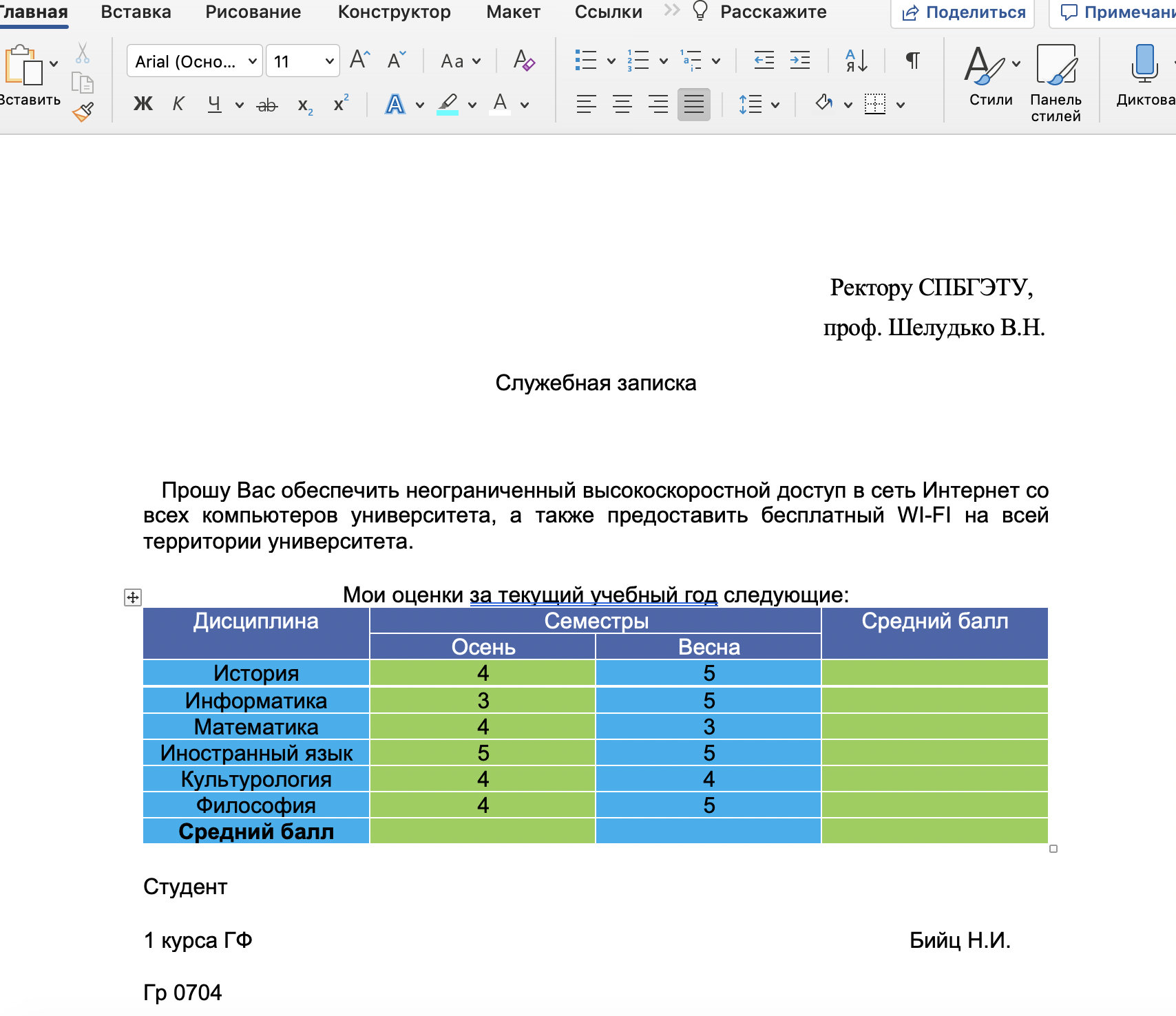Screen dimensions: 1176x1016
Task: Toggle italic К formatting
Action: [x=178, y=104]
